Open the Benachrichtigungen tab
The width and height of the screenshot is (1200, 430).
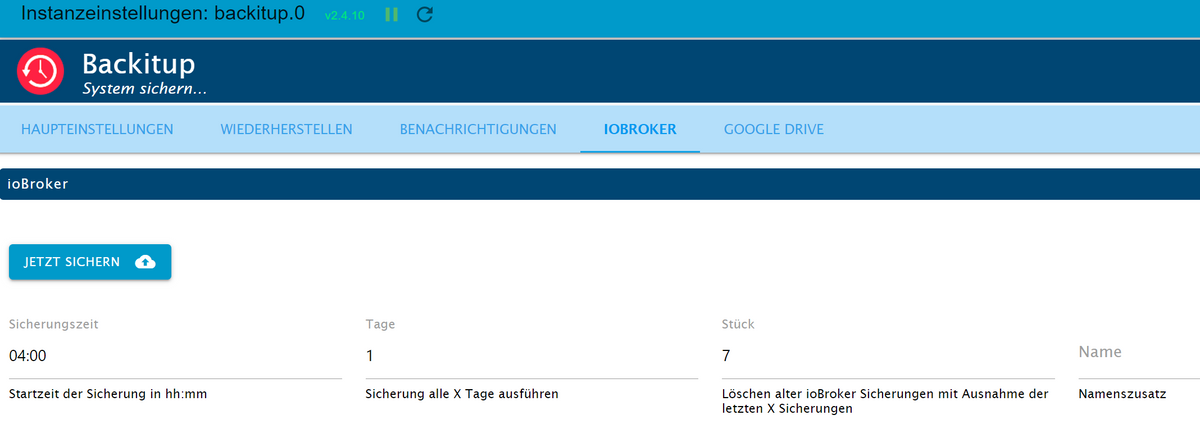478,129
